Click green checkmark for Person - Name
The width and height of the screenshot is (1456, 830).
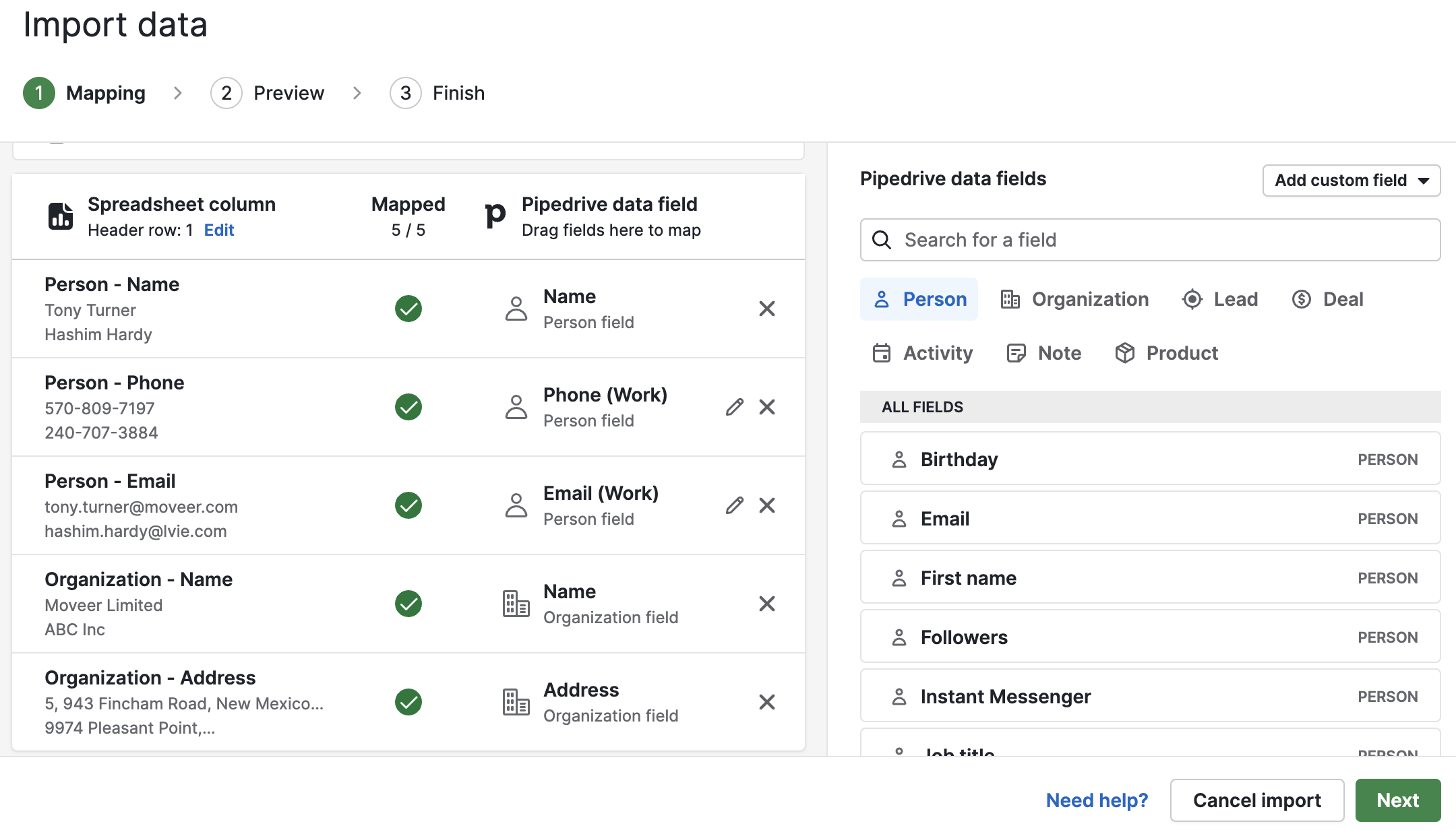(408, 309)
